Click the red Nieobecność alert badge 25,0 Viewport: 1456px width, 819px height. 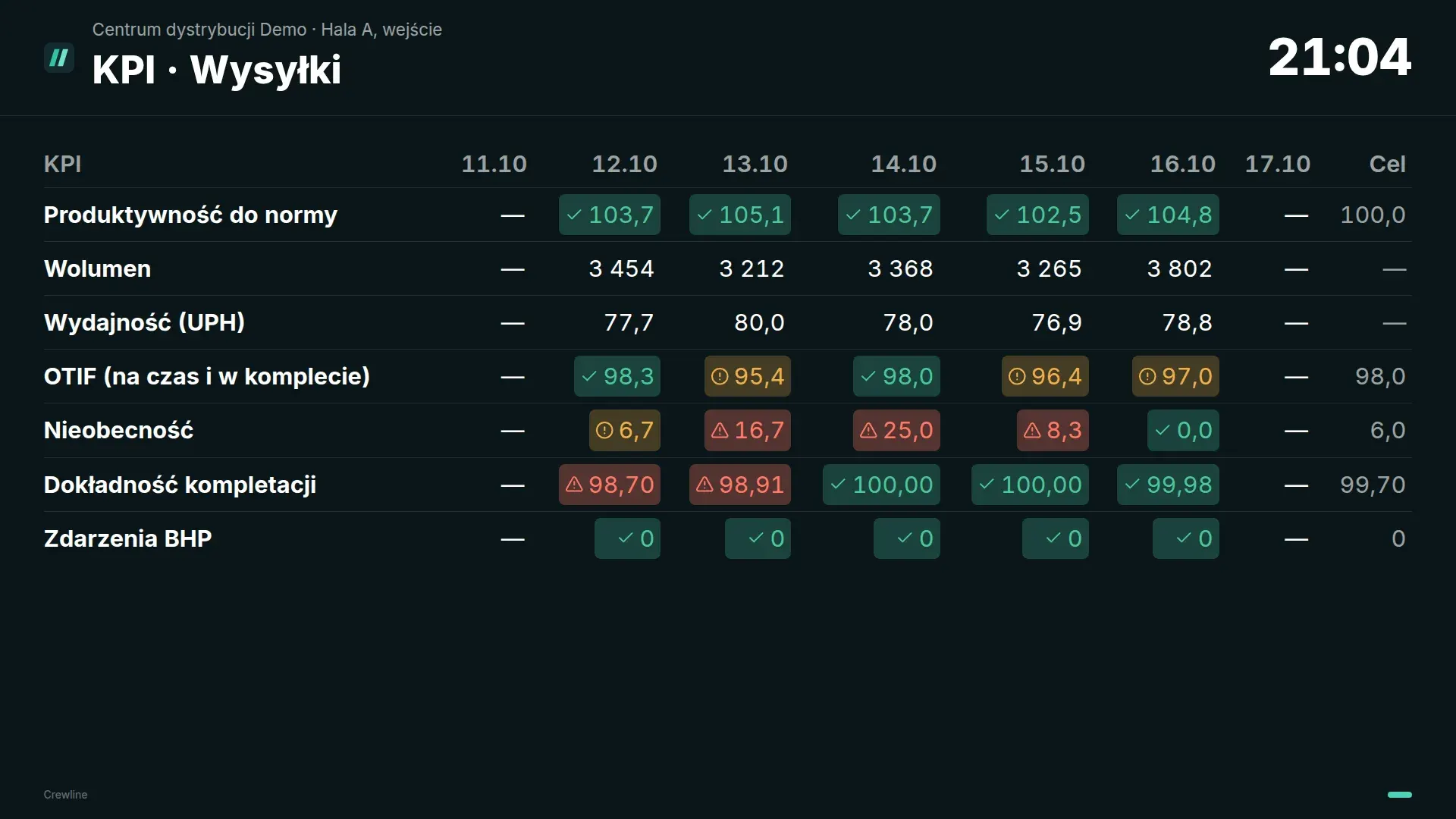pos(896,430)
